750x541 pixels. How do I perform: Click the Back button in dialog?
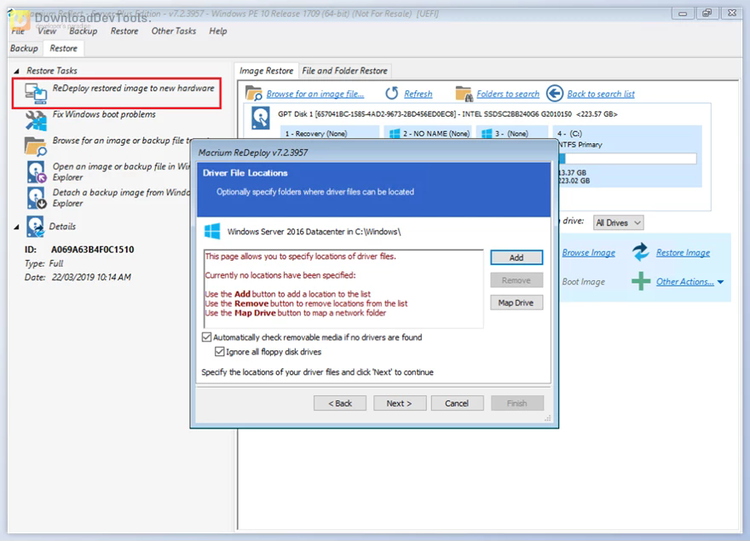point(340,403)
